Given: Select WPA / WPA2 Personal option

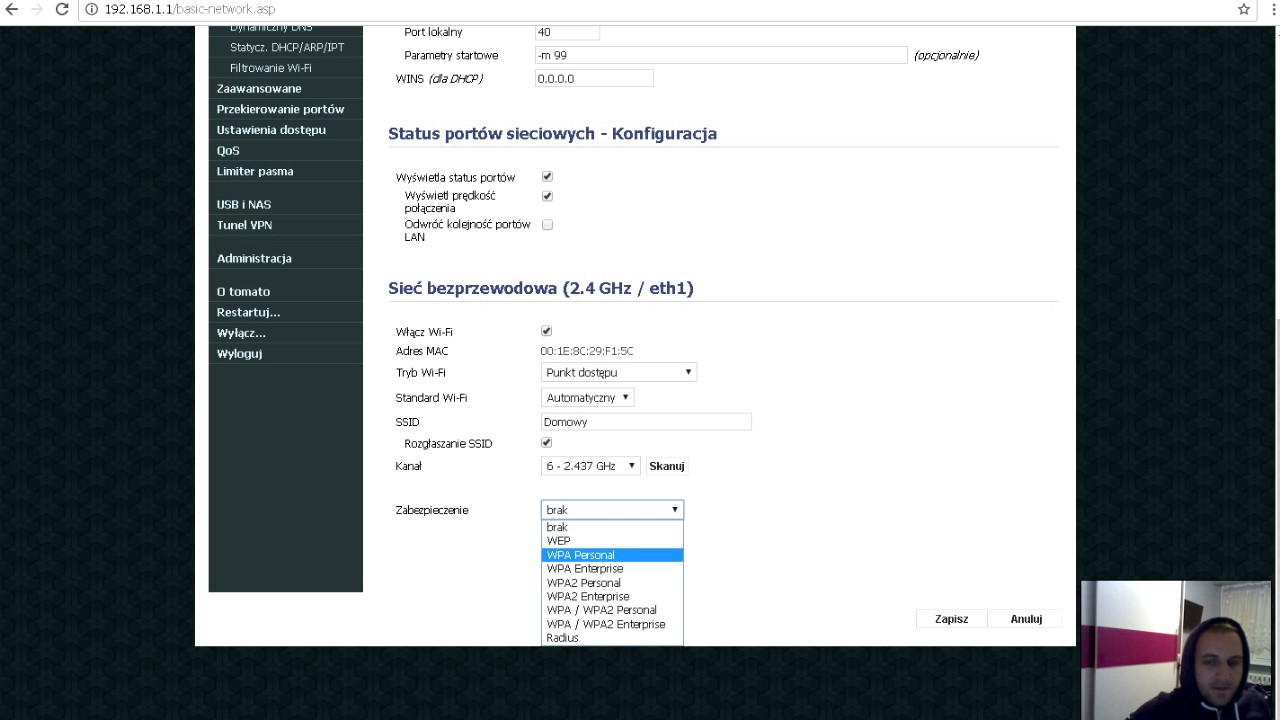Looking at the screenshot, I should [612, 610].
